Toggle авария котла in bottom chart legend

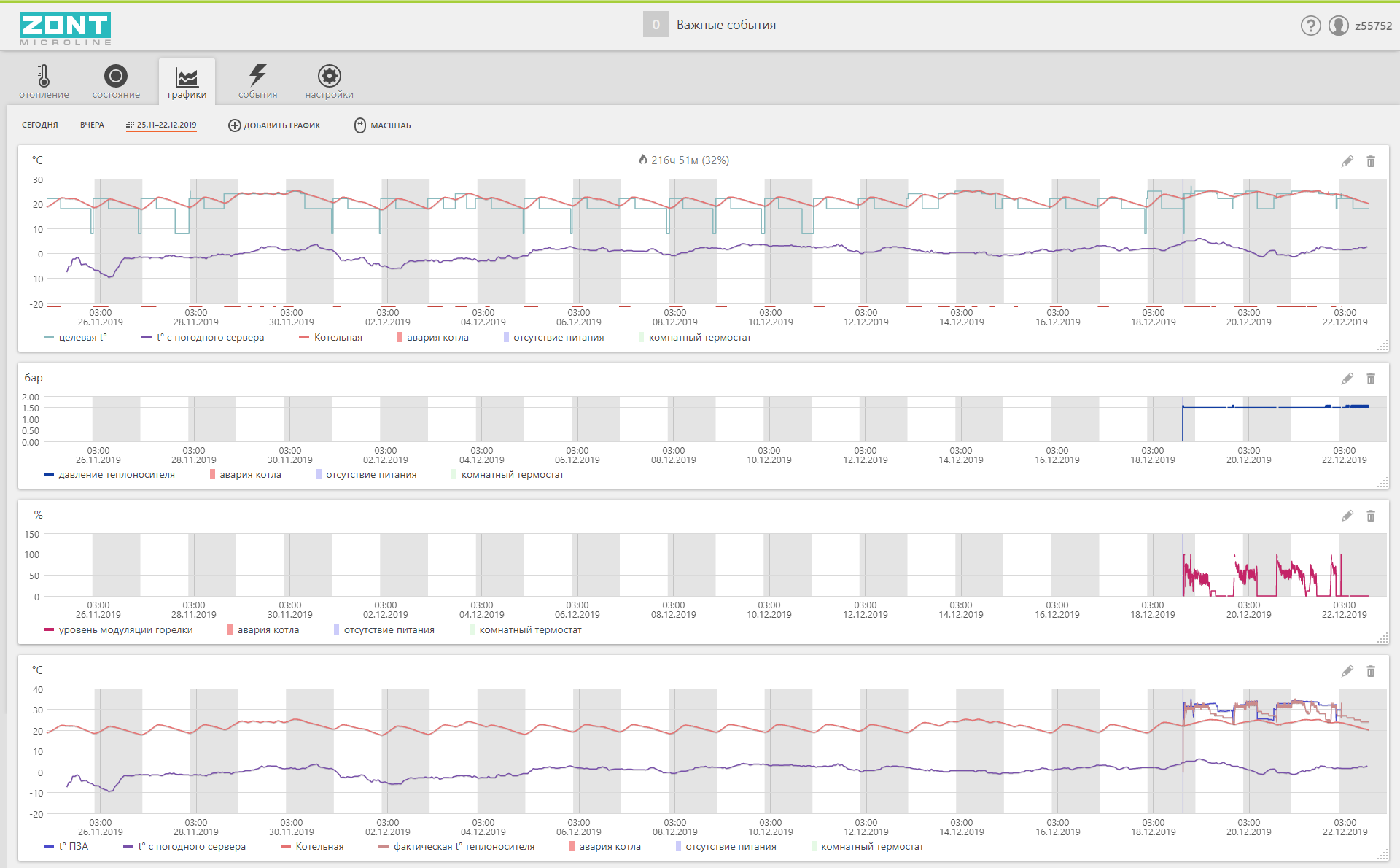[x=605, y=847]
